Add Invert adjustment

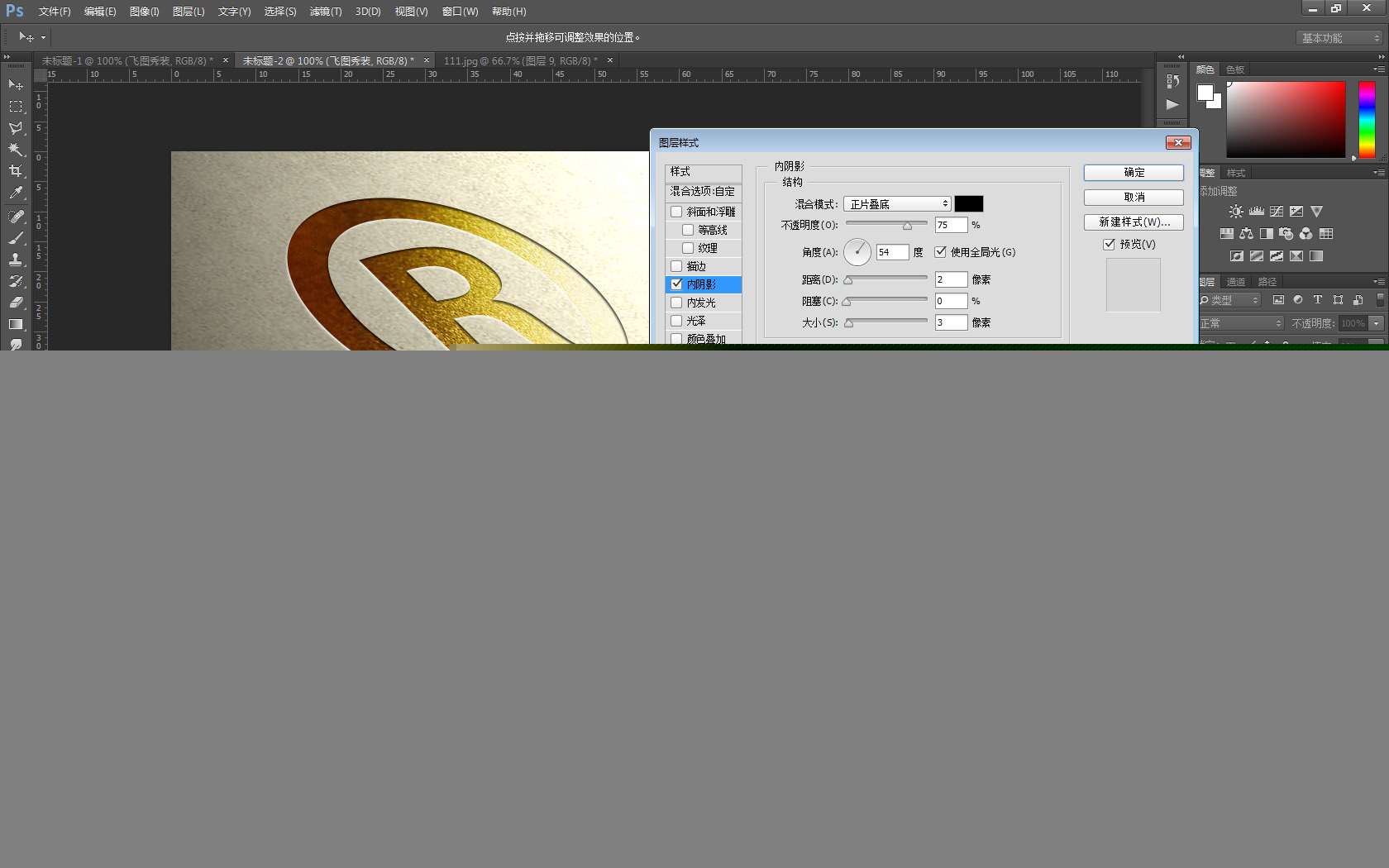[1237, 256]
